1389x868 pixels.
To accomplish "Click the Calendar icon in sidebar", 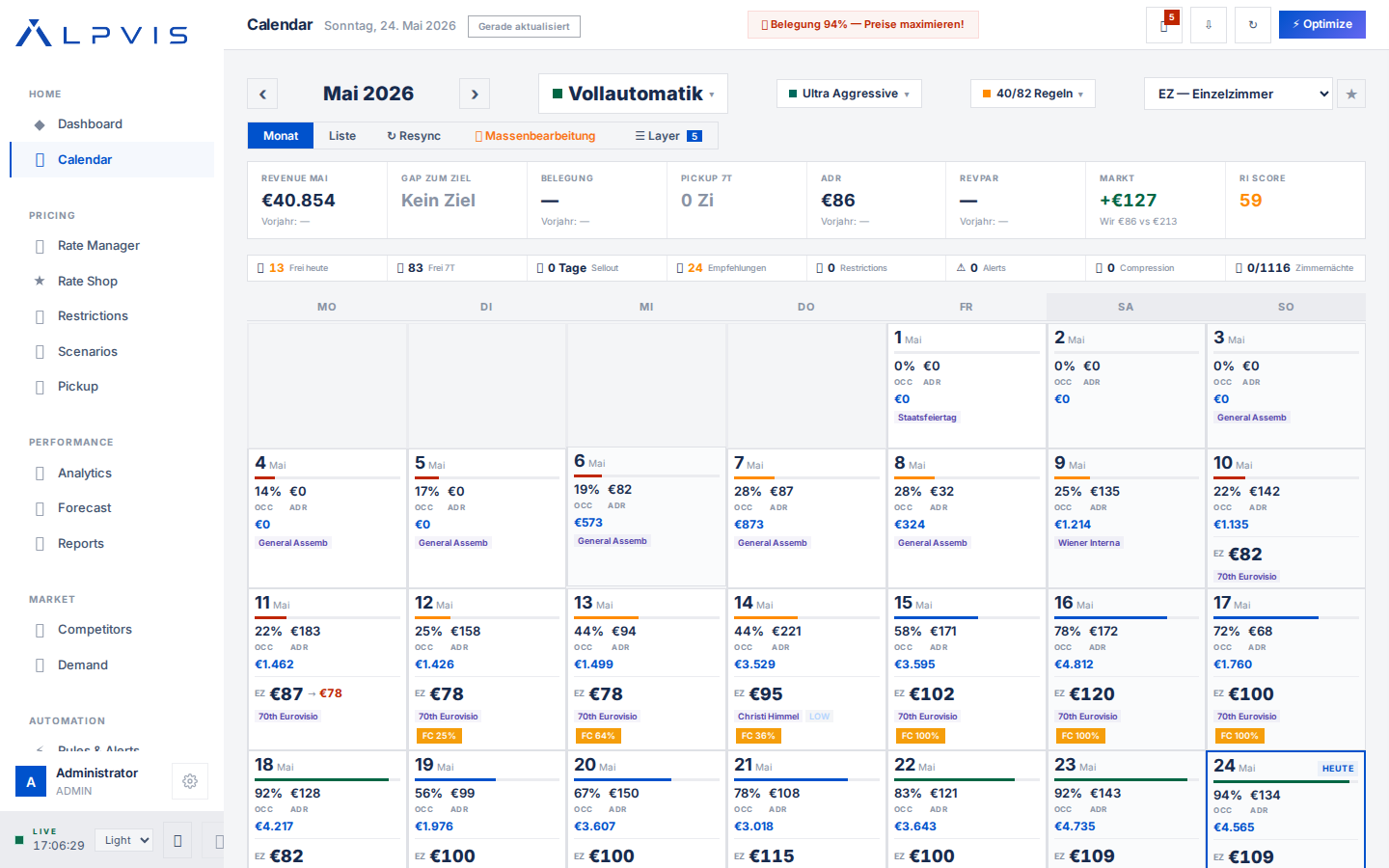I will click(x=40, y=160).
